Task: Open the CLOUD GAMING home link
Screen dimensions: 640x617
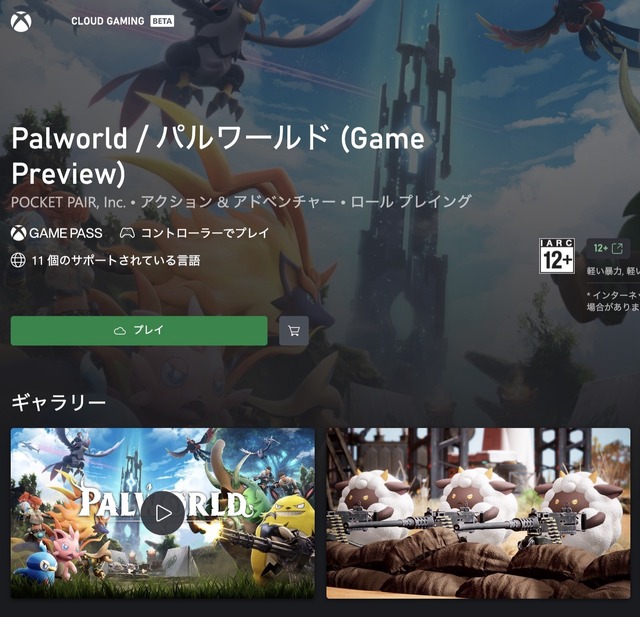Action: tap(108, 21)
